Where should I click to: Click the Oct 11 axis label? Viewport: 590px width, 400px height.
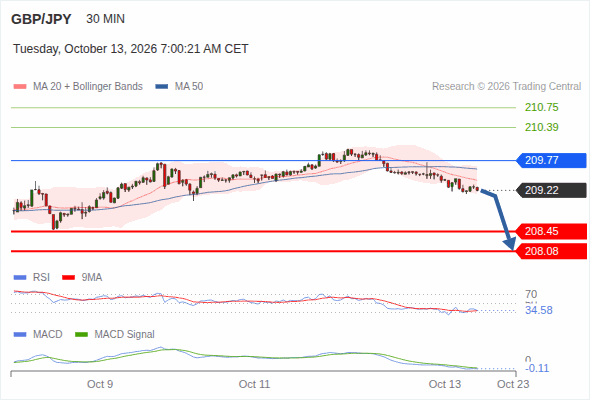[254, 384]
